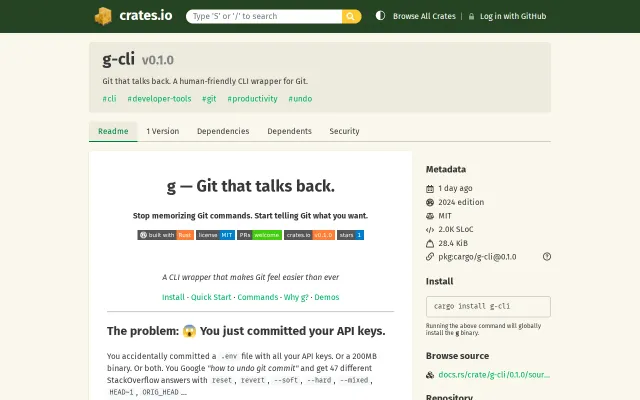640x400 pixels.
Task: Click the built with Rust badge
Action: [x=165, y=235]
